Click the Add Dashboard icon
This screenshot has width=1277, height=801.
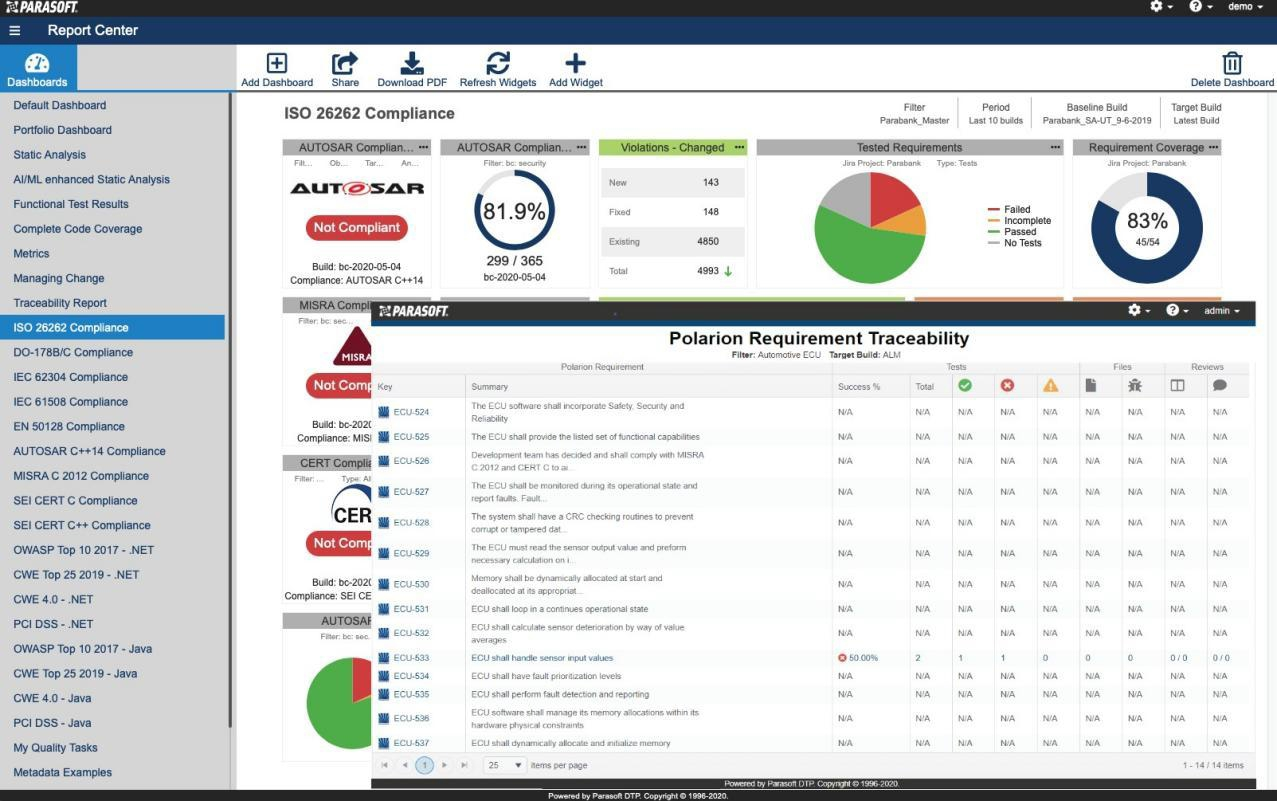pos(277,63)
